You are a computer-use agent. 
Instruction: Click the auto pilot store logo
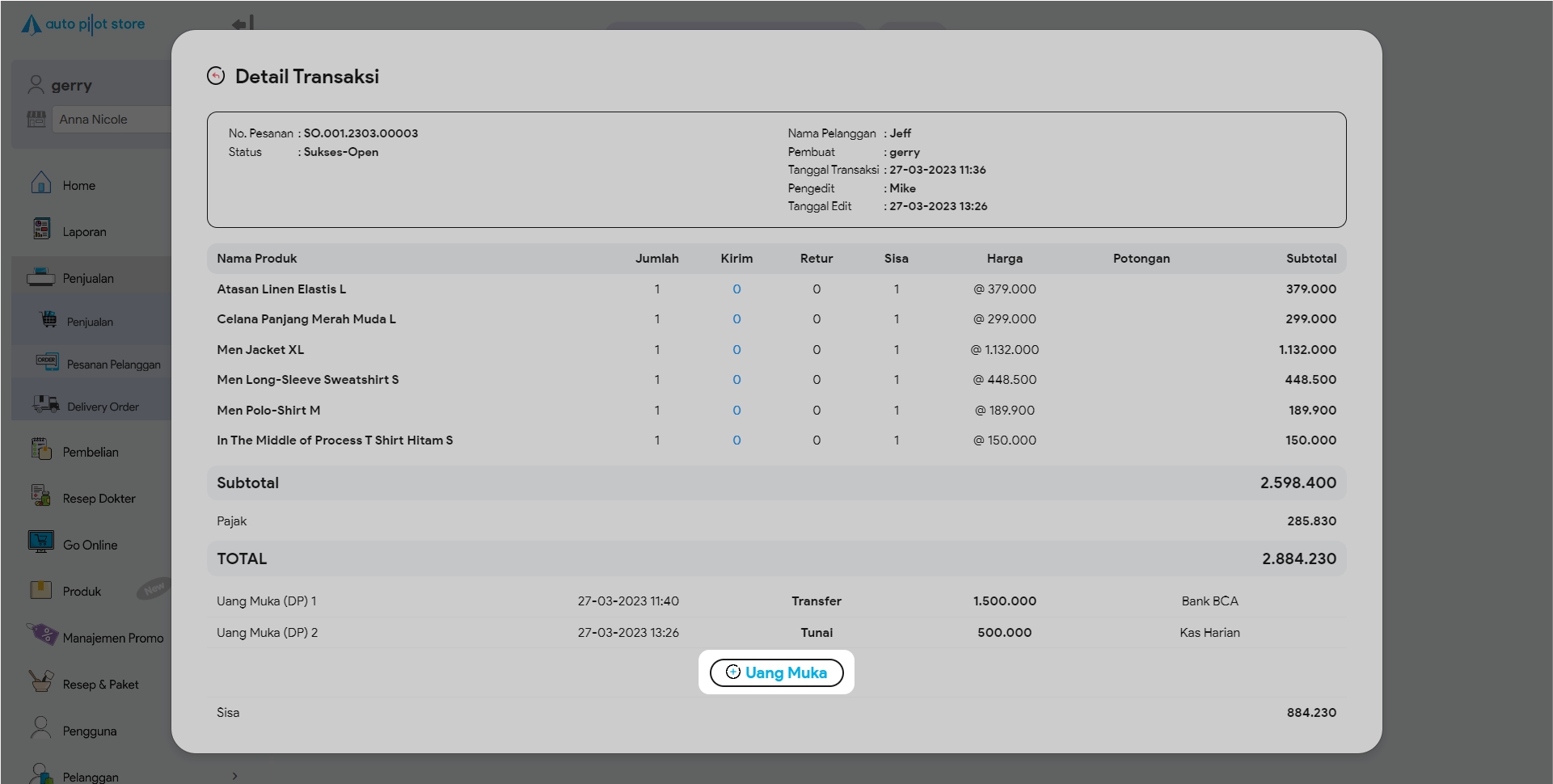83,24
